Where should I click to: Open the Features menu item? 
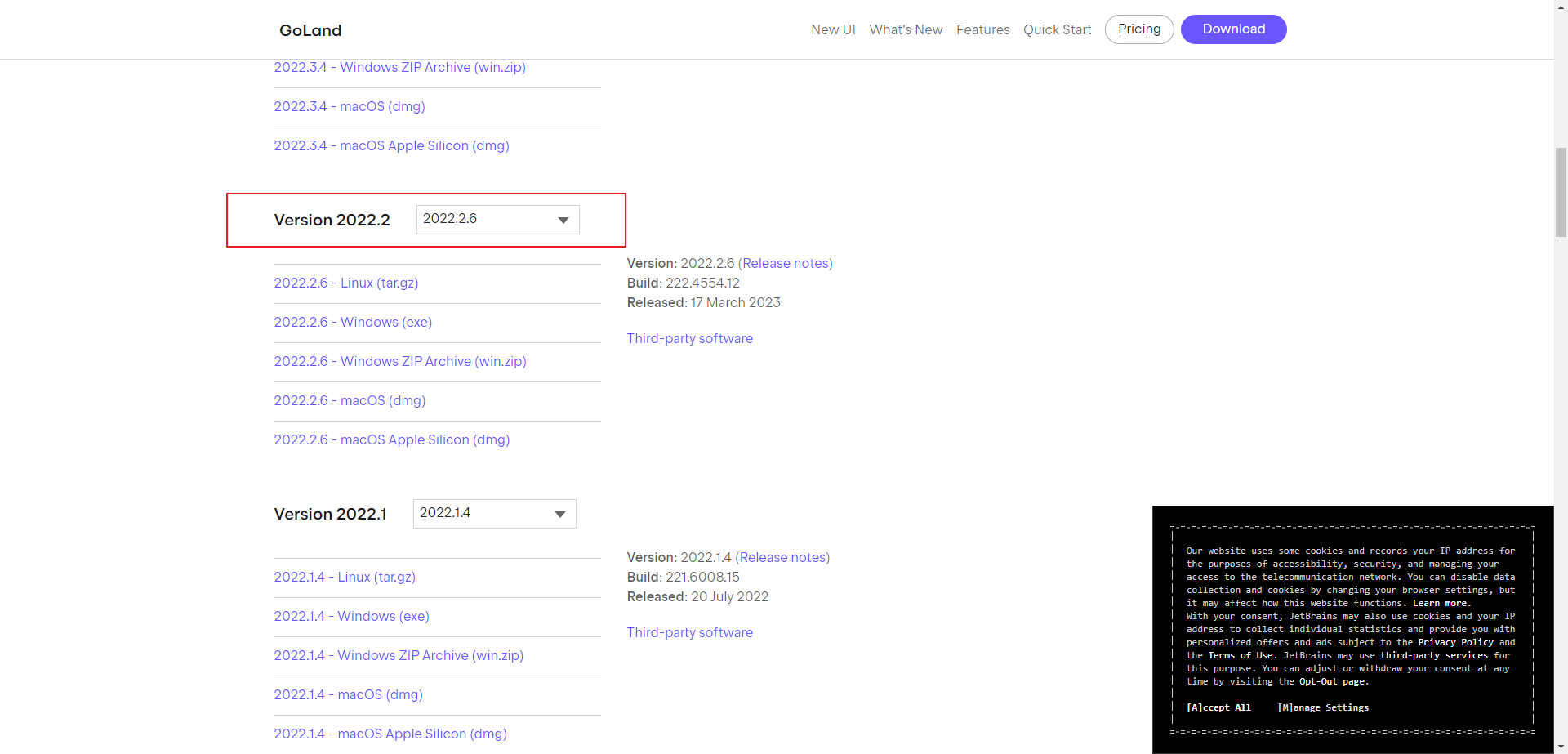(x=982, y=29)
